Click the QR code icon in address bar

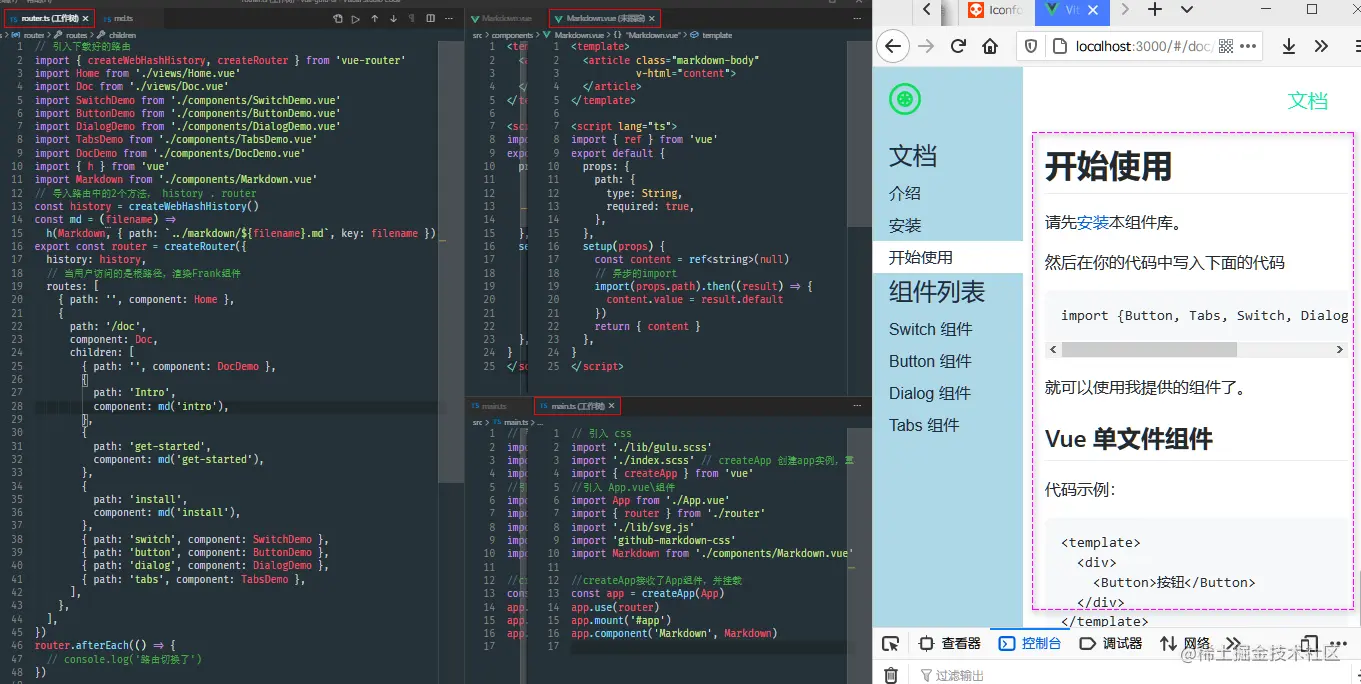click(x=1226, y=46)
